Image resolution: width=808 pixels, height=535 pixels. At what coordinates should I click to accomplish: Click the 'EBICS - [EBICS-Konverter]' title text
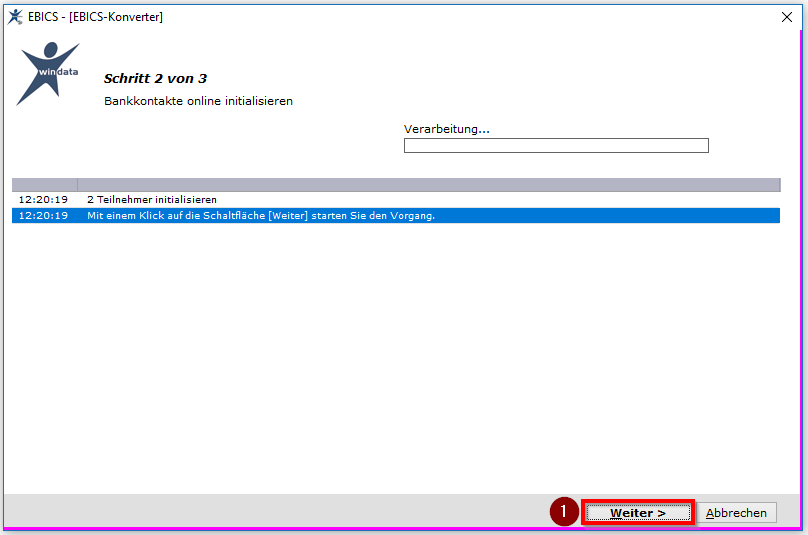click(95, 17)
